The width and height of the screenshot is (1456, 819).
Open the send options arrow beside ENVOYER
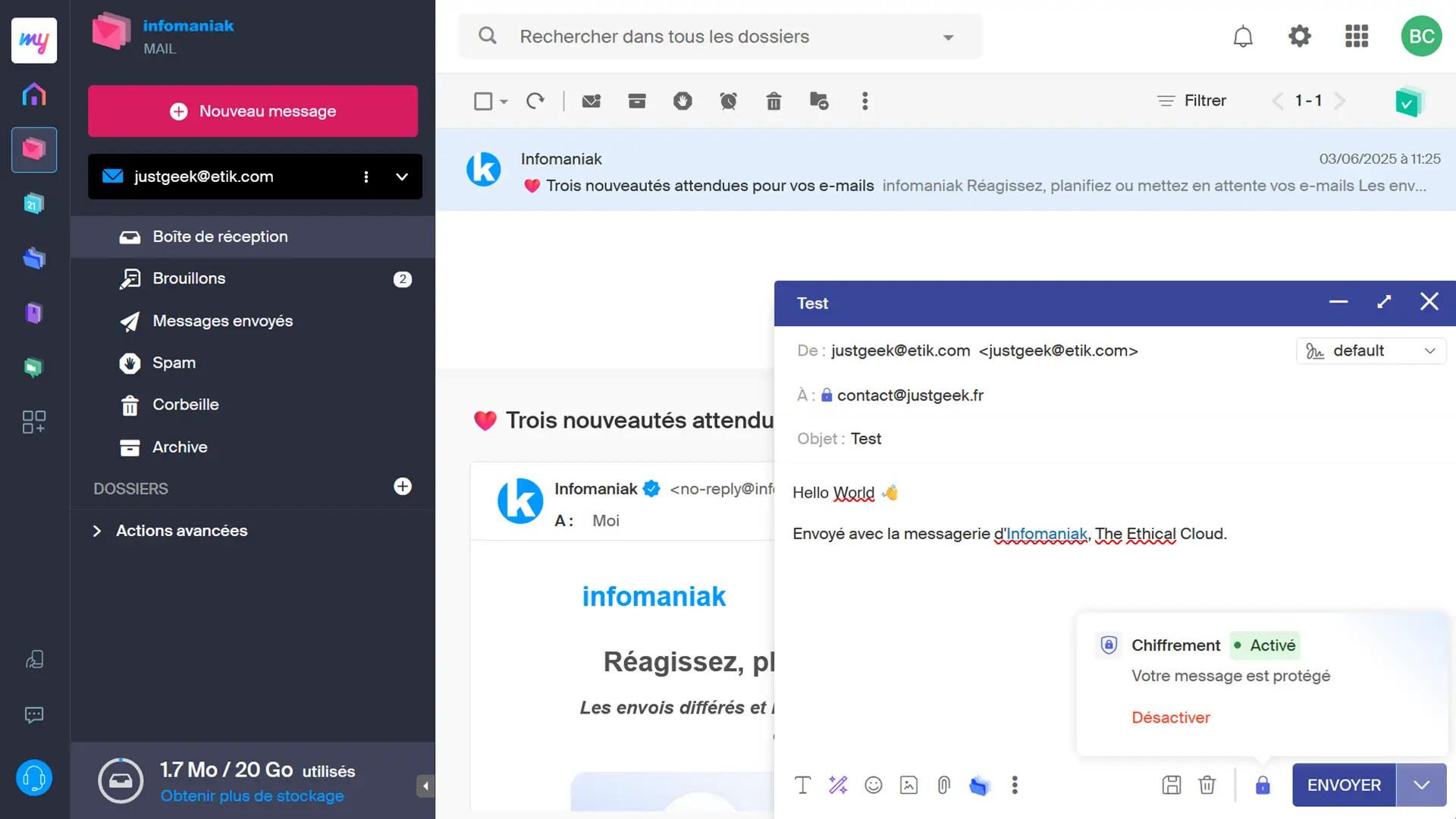(1421, 785)
